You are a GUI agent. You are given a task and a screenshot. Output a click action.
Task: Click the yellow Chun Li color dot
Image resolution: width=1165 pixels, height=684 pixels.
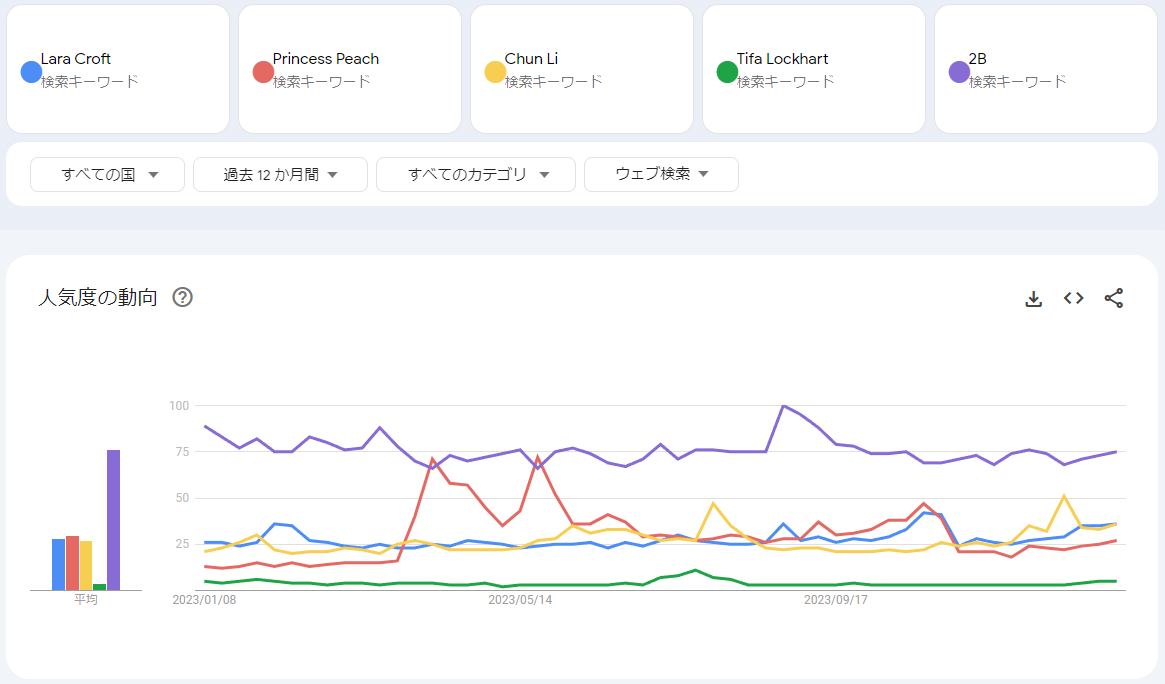(495, 72)
